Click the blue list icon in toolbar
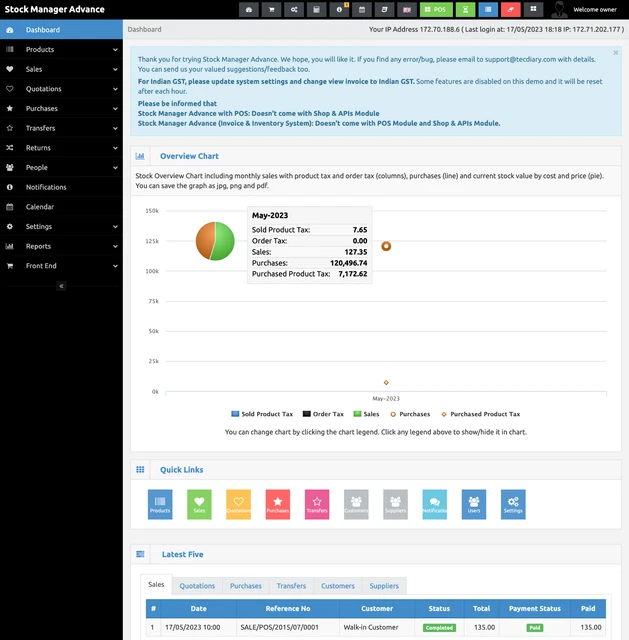 488,9
